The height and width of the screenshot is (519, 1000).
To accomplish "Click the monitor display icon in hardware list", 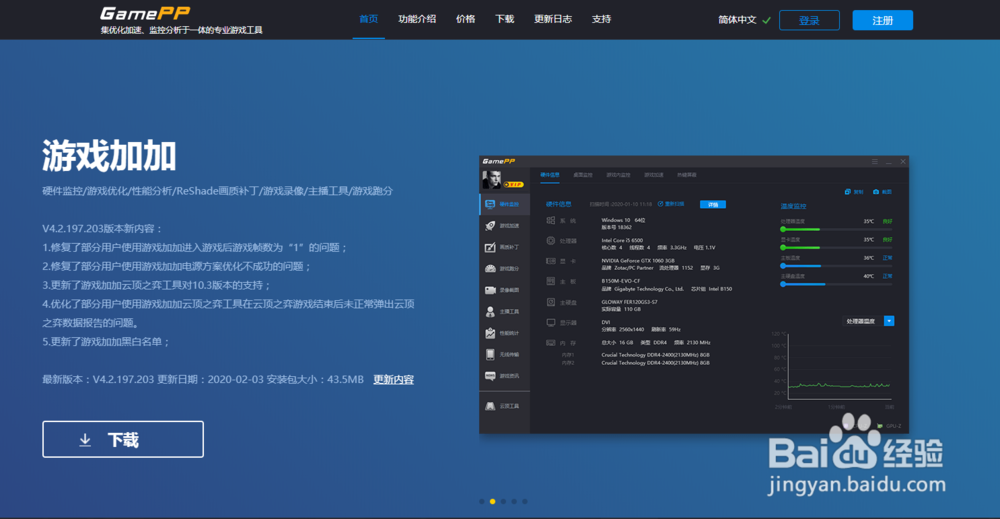I will pyautogui.click(x=550, y=323).
